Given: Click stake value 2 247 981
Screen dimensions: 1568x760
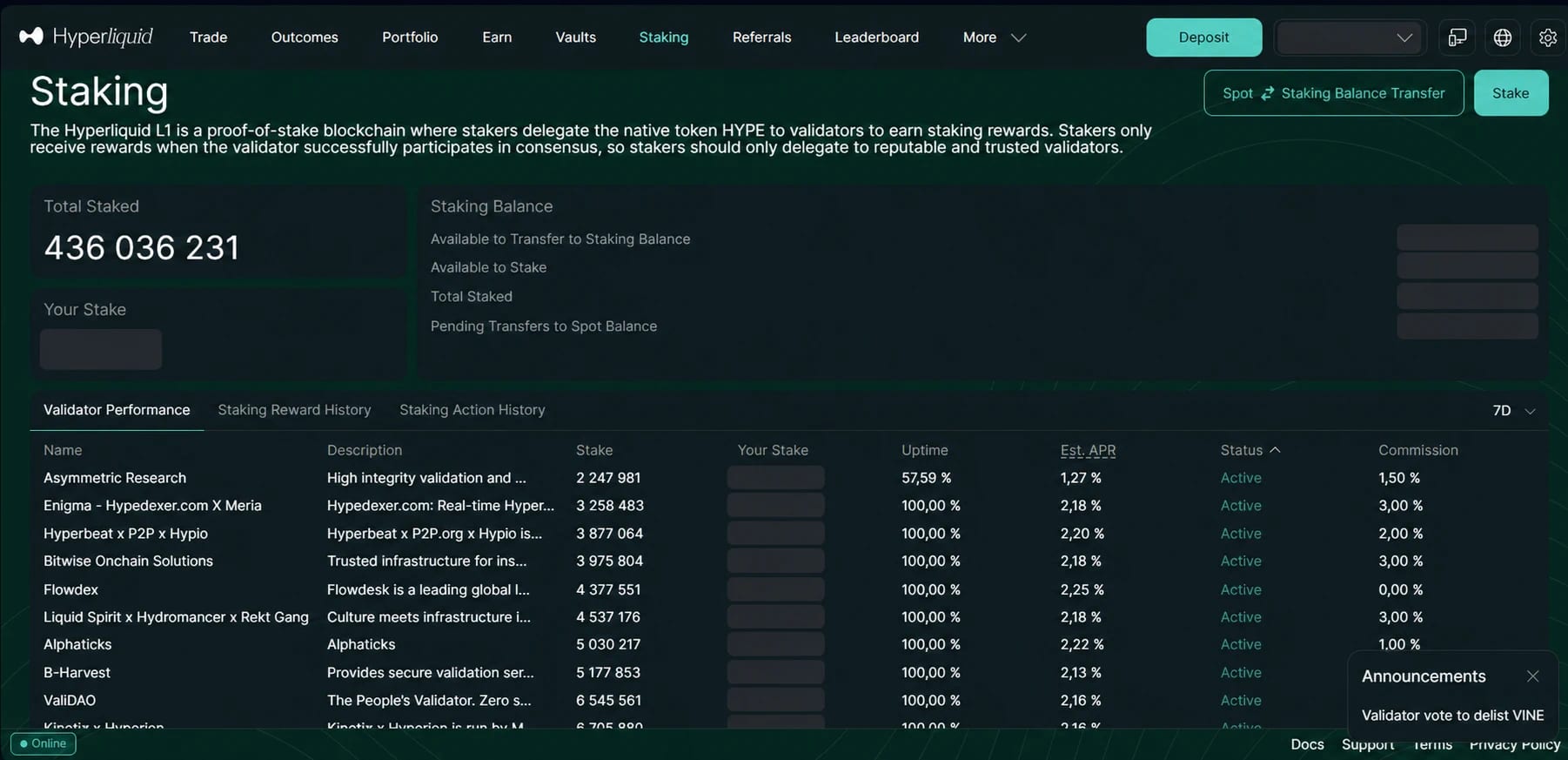Looking at the screenshot, I should click(x=608, y=478).
